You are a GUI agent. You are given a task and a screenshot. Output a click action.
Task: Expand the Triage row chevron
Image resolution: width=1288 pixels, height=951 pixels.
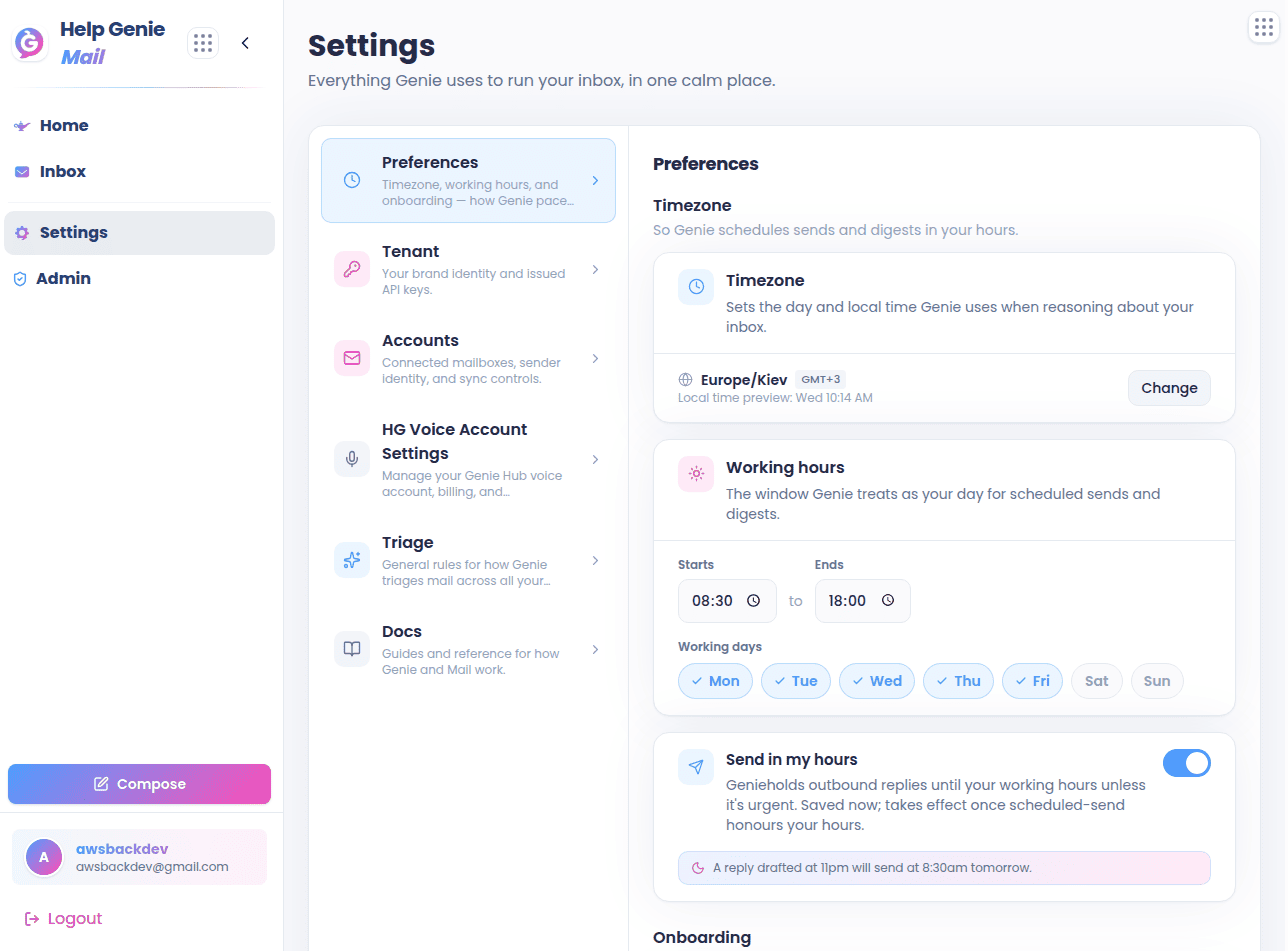[595, 561]
